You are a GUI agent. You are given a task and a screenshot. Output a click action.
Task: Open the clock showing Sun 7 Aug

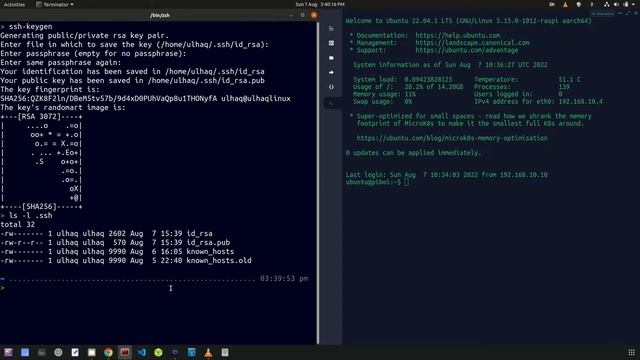pos(320,4)
